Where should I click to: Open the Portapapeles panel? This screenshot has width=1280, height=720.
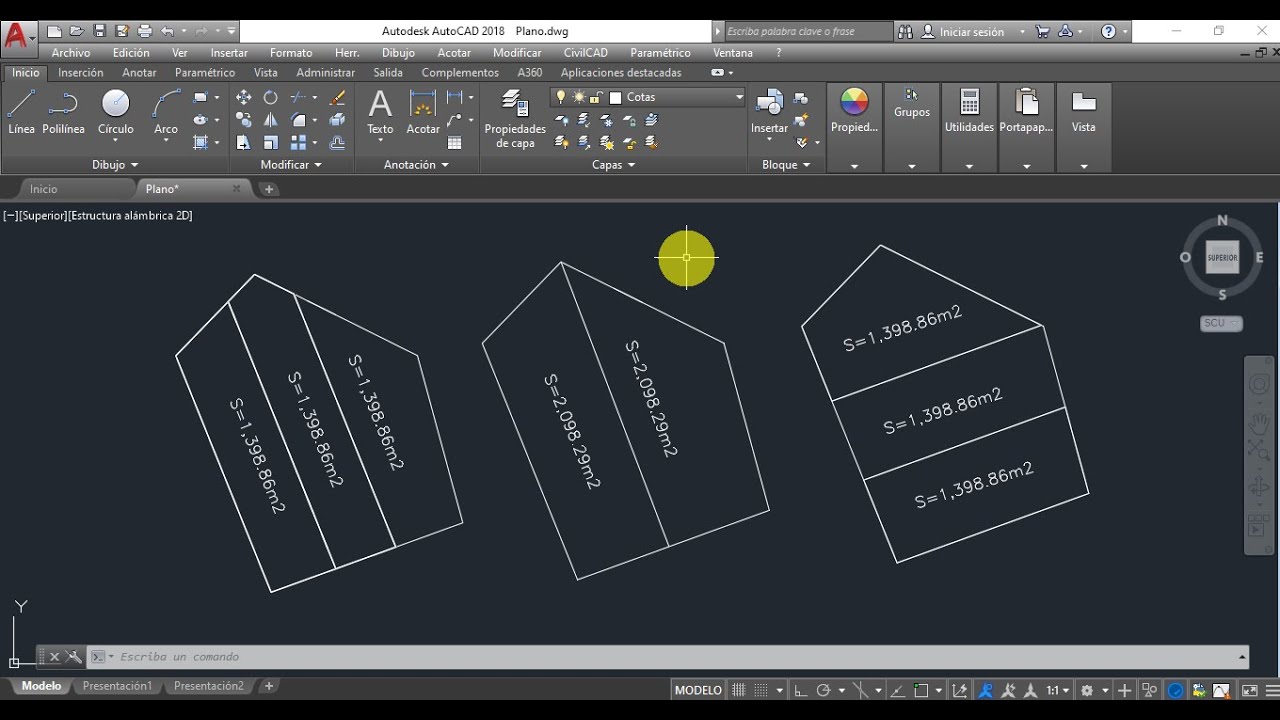[1026, 110]
